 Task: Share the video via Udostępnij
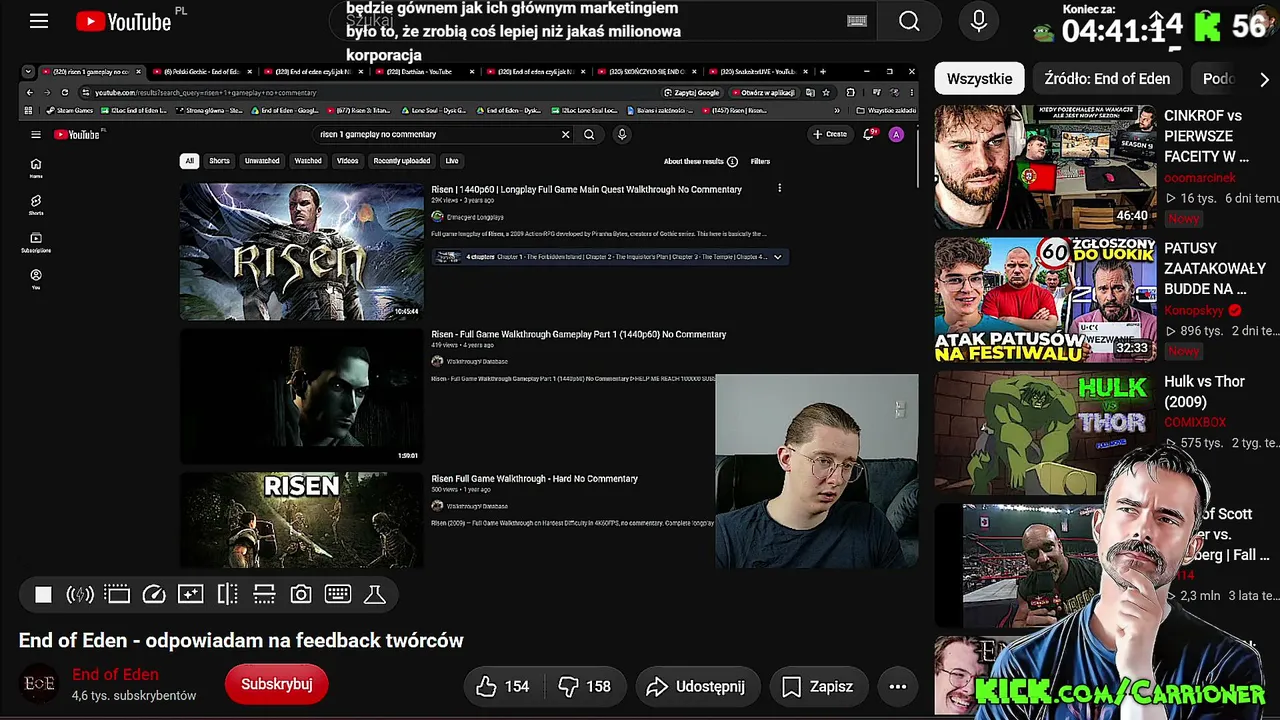click(x=696, y=686)
